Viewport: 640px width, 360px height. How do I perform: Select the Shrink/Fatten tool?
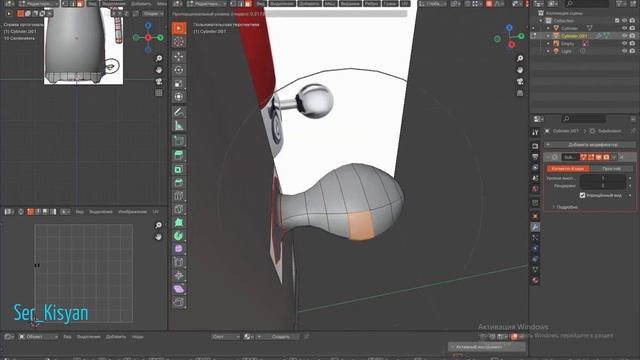coord(179,276)
